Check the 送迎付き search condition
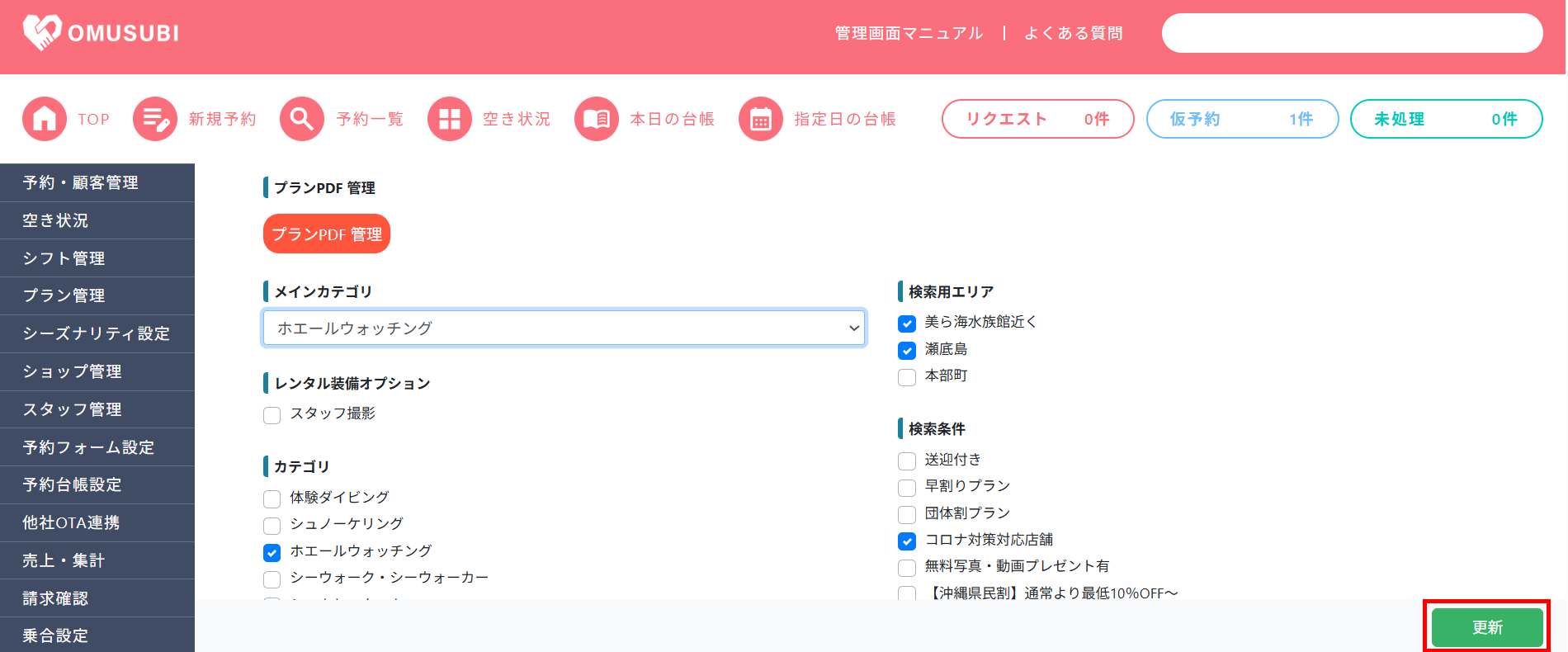This screenshot has height=652, width=1568. [907, 461]
